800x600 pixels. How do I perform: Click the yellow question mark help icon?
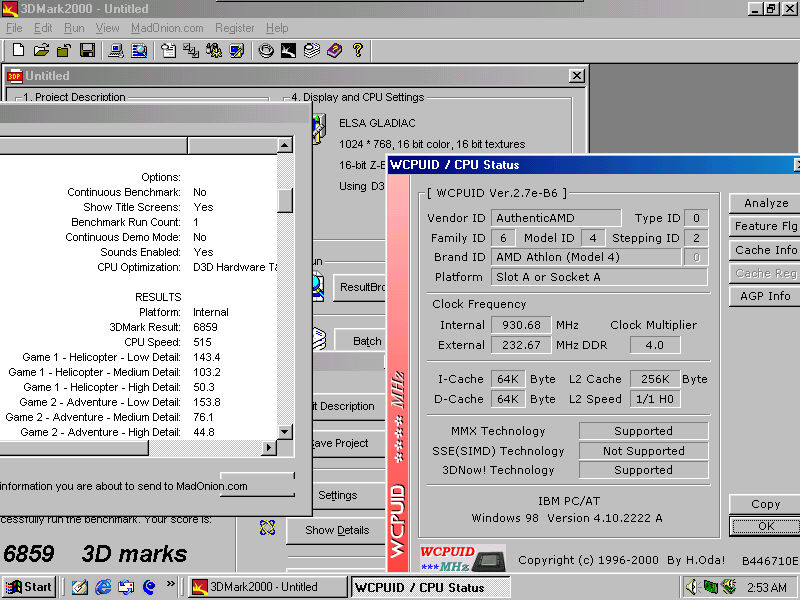(357, 50)
